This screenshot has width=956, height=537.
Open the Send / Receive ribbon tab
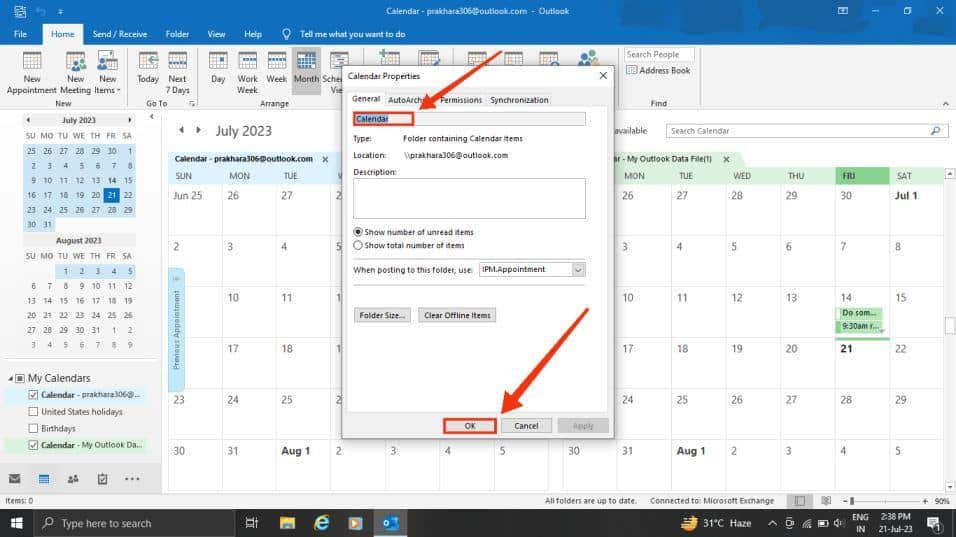120,34
